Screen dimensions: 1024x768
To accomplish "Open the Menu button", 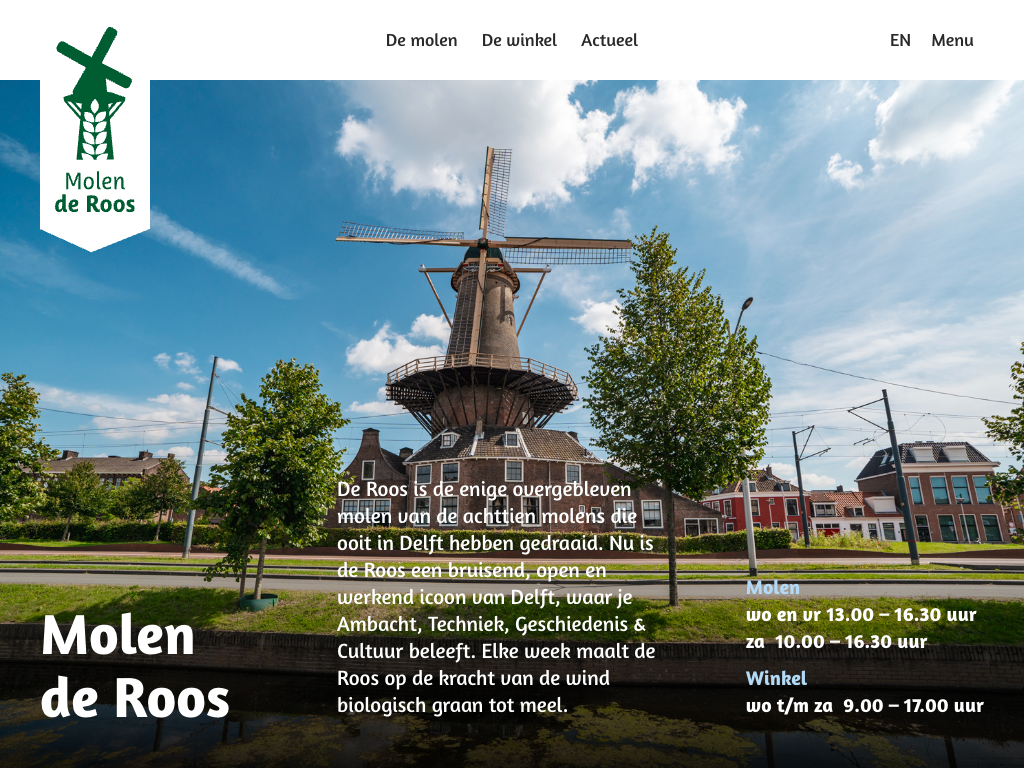I will tap(952, 40).
